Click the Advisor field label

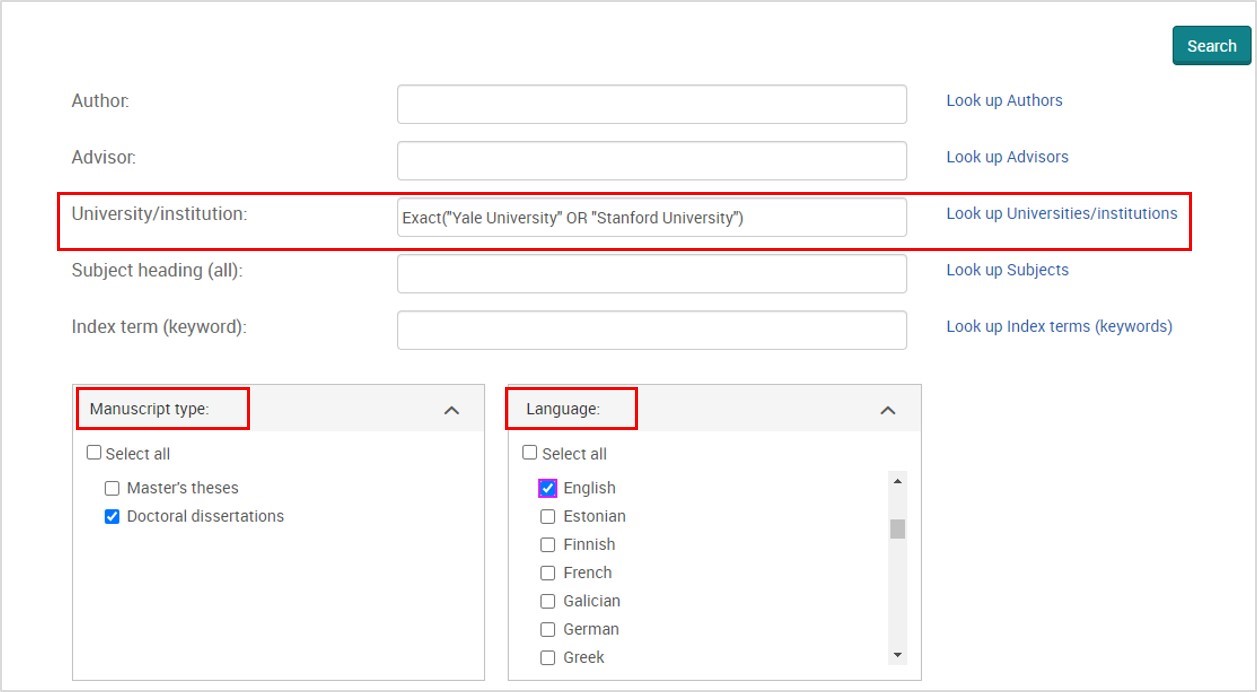pos(104,157)
